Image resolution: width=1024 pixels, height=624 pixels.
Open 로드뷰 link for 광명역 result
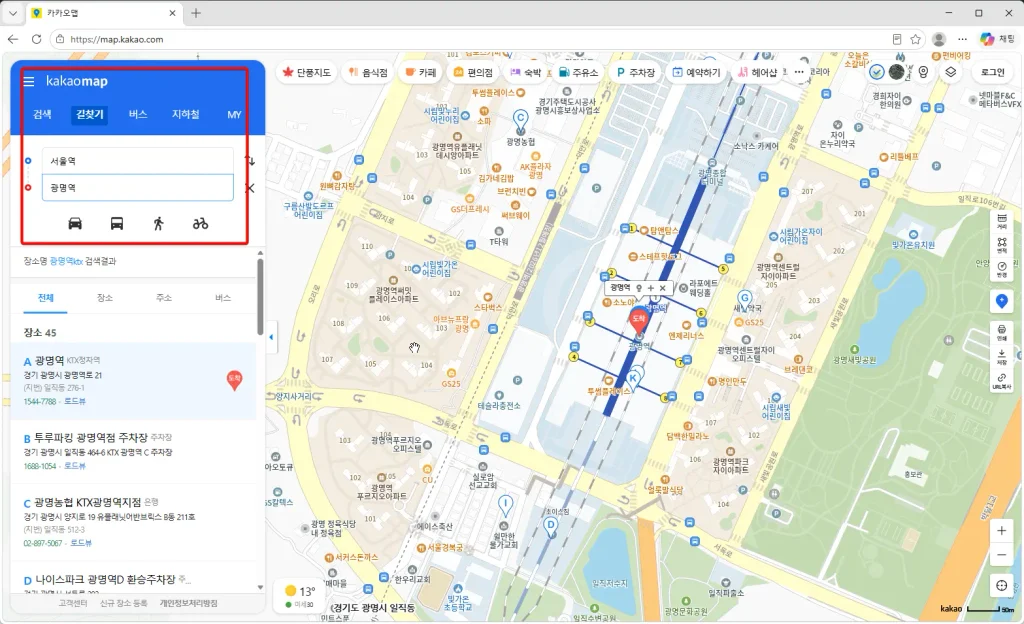coord(75,401)
